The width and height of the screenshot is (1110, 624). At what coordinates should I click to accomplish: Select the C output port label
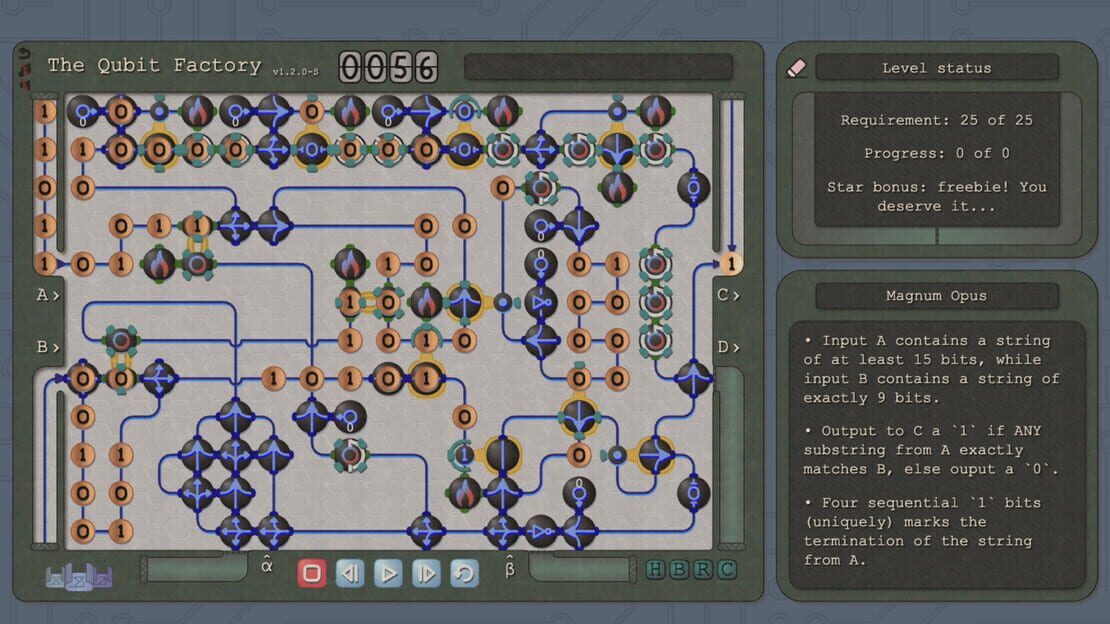[x=728, y=295]
